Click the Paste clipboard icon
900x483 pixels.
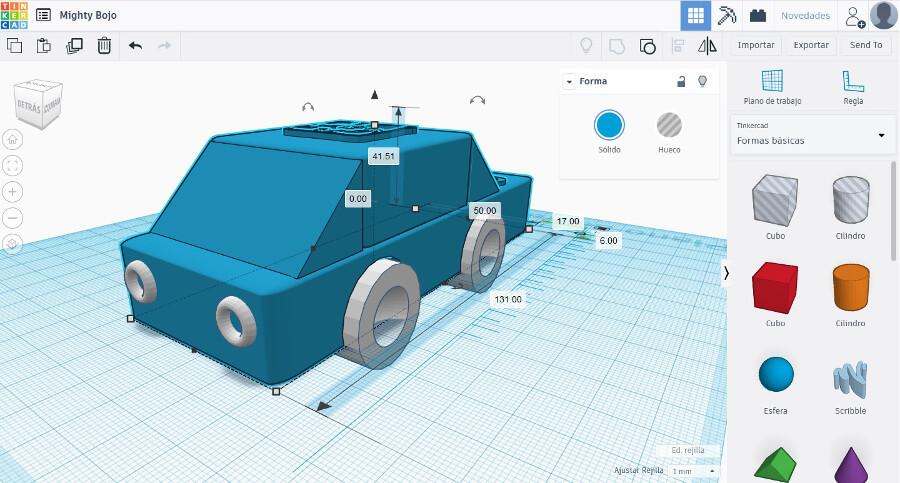click(44, 45)
